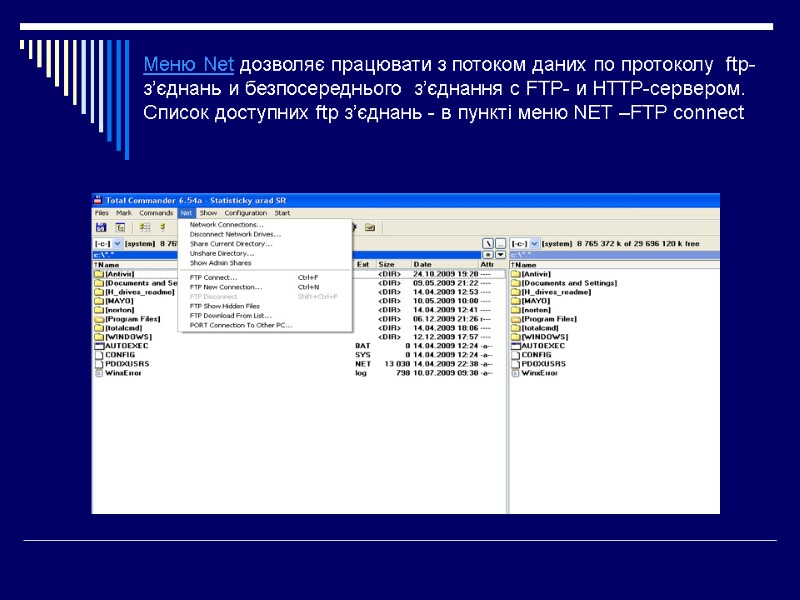
Task: Sort left panel by Name column header
Action: click(x=135, y=265)
